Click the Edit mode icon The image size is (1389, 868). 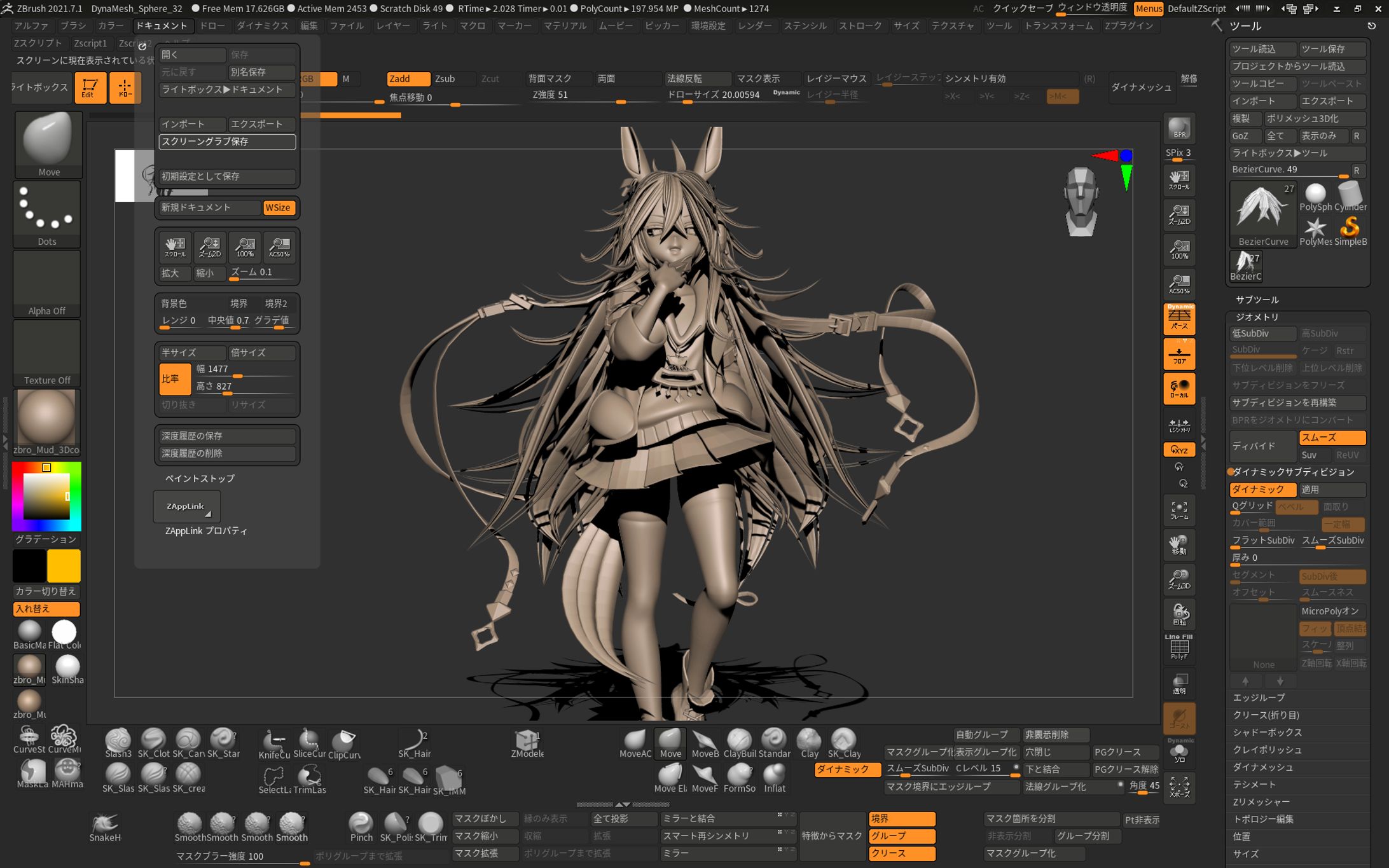[90, 88]
